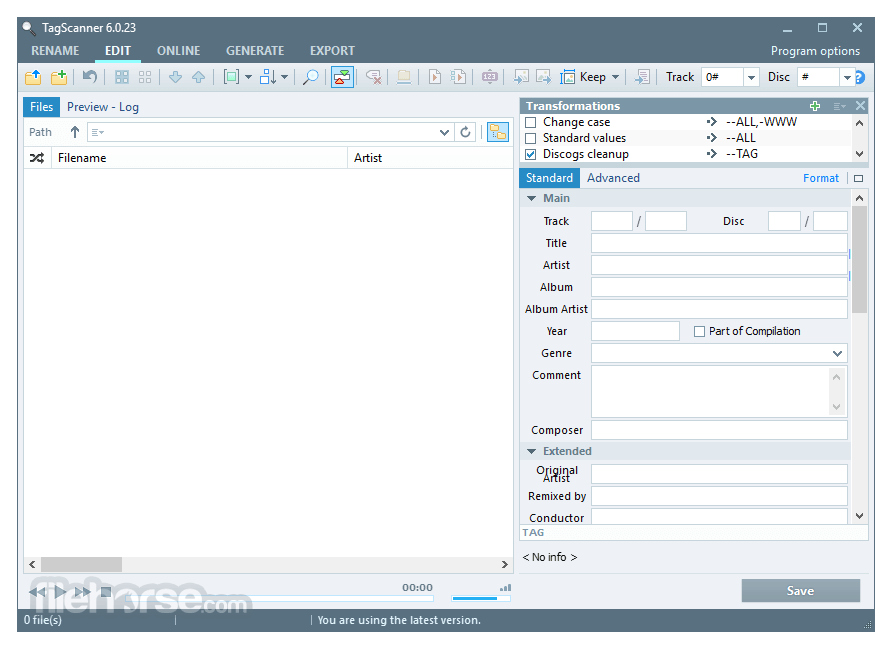Open the Keep cover dropdown
The height and width of the screenshot is (649, 893).
[616, 77]
